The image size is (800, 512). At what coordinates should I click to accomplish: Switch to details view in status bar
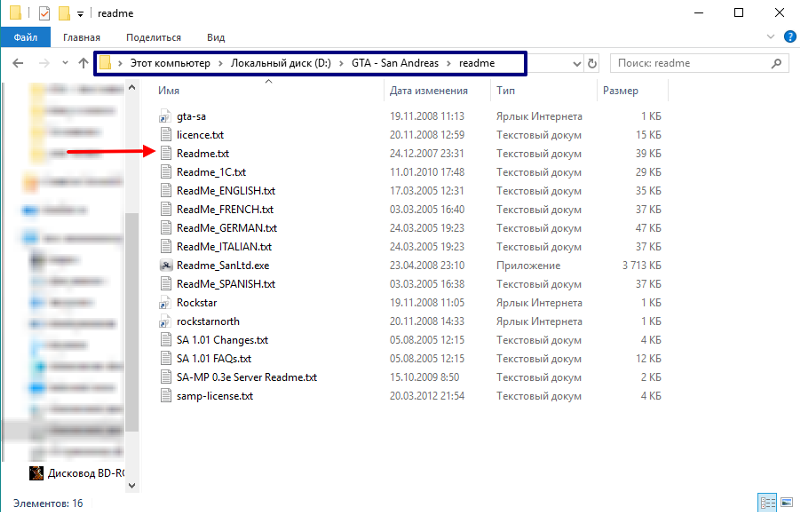pos(767,502)
